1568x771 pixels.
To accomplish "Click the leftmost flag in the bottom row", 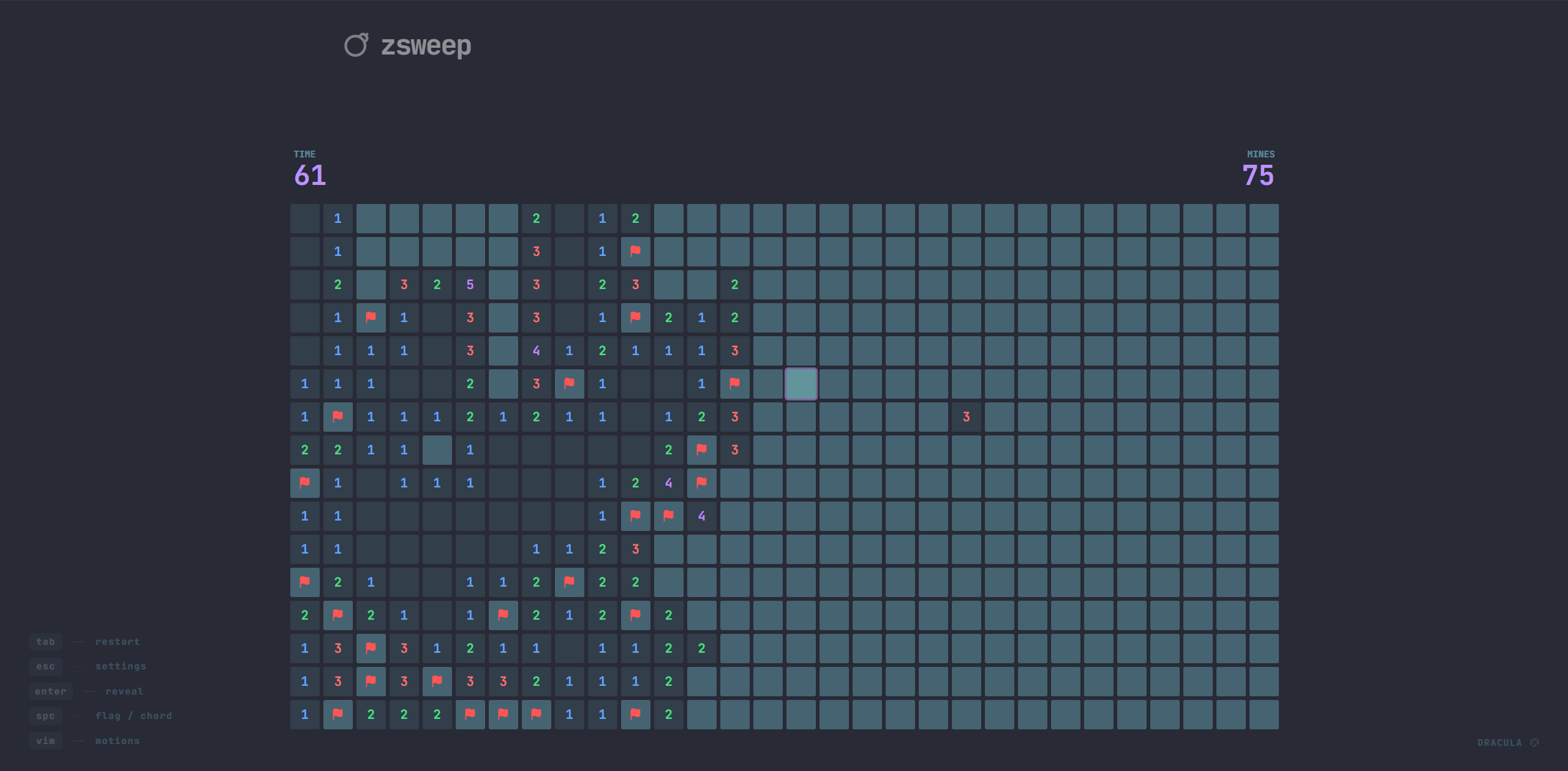I will point(337,714).
